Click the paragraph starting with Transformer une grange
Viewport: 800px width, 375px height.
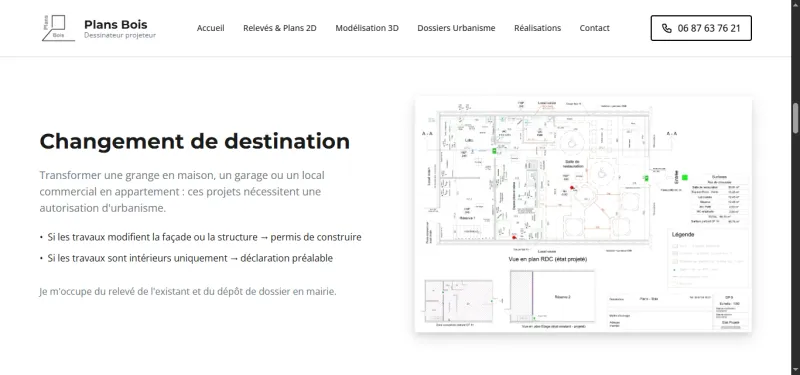click(x=182, y=192)
